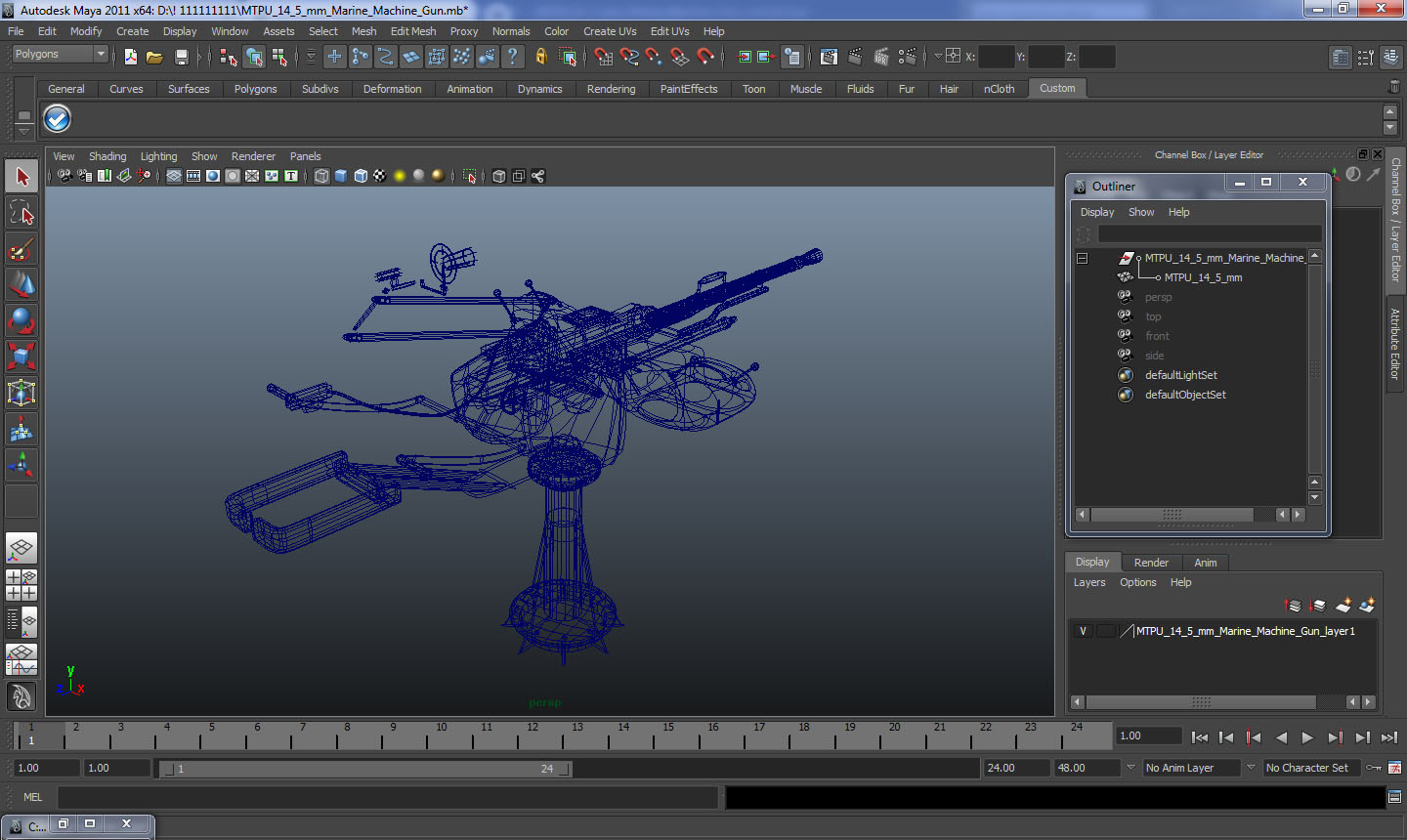1407x840 pixels.
Task: Toggle the layer1 display type box
Action: coord(1106,631)
